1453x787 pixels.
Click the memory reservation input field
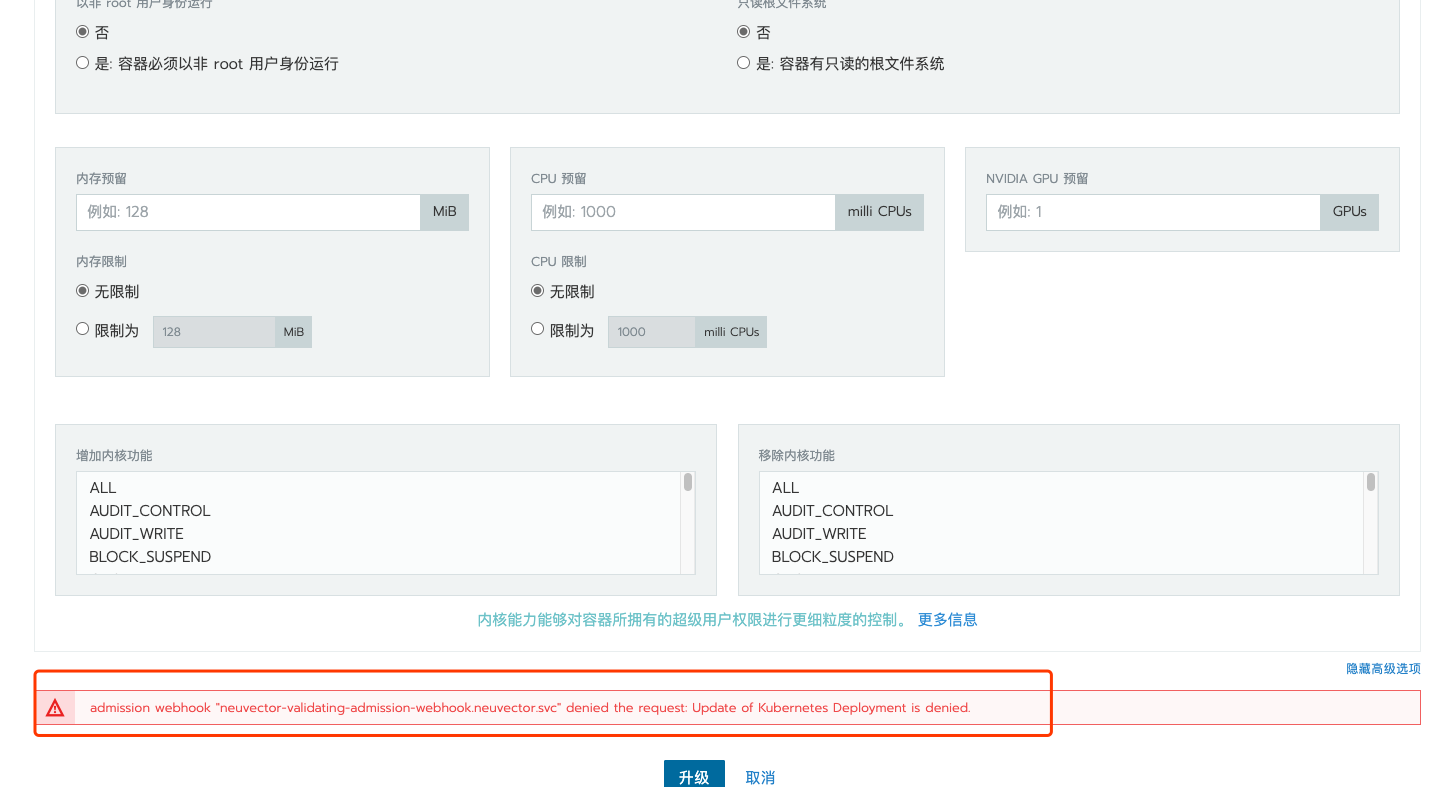coord(248,212)
